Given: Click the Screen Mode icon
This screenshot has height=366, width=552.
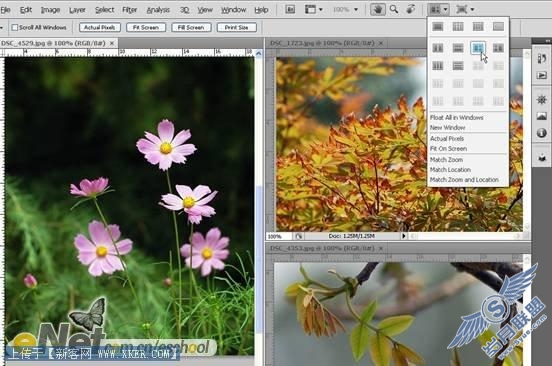Looking at the screenshot, I should (x=462, y=10).
